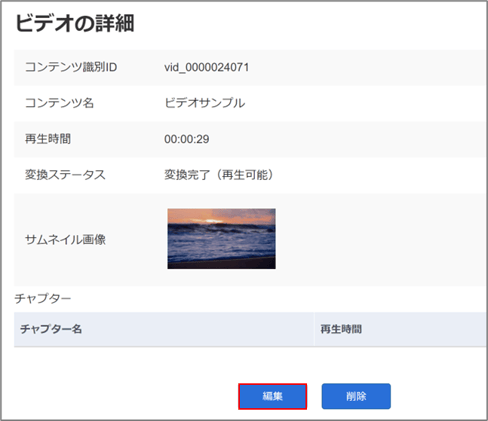Click the blank area of the コンテンツ名 row

(x=365, y=103)
